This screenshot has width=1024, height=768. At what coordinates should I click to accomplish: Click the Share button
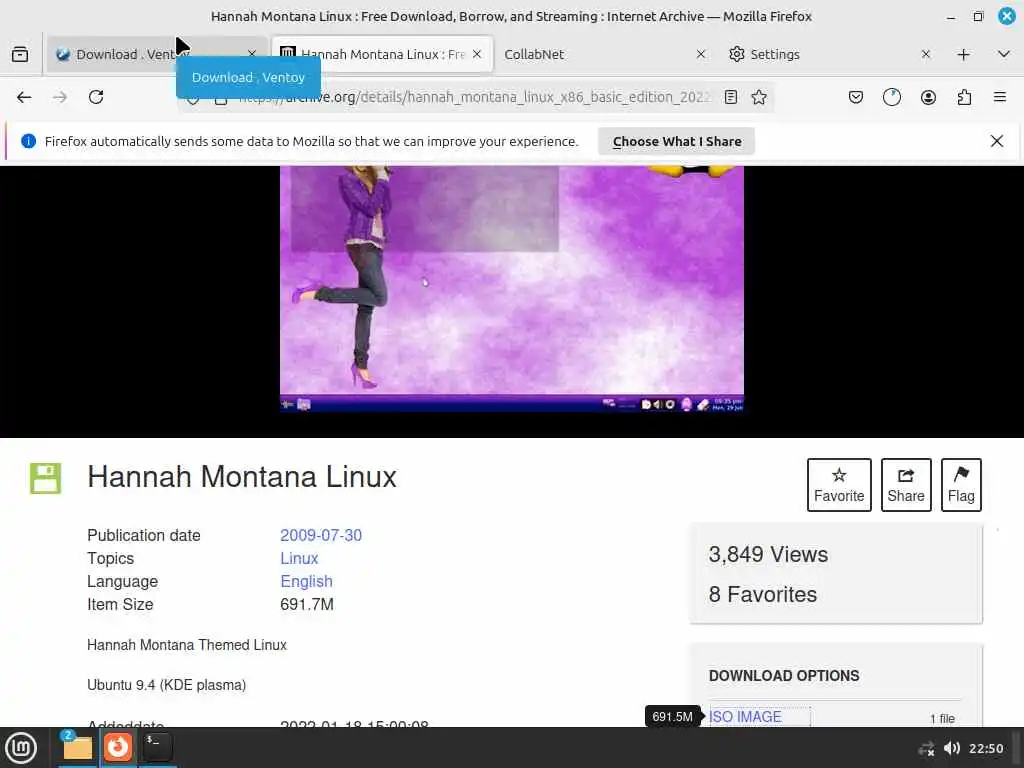(906, 485)
